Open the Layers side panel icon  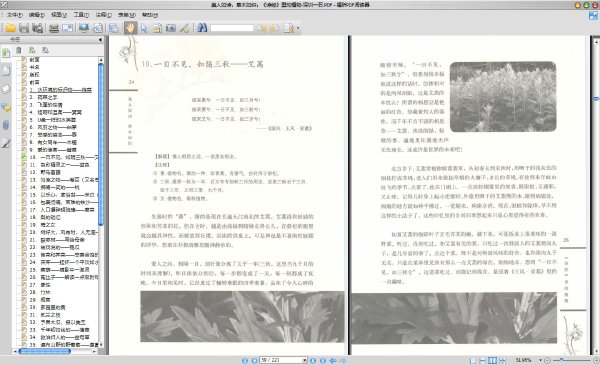(6, 89)
